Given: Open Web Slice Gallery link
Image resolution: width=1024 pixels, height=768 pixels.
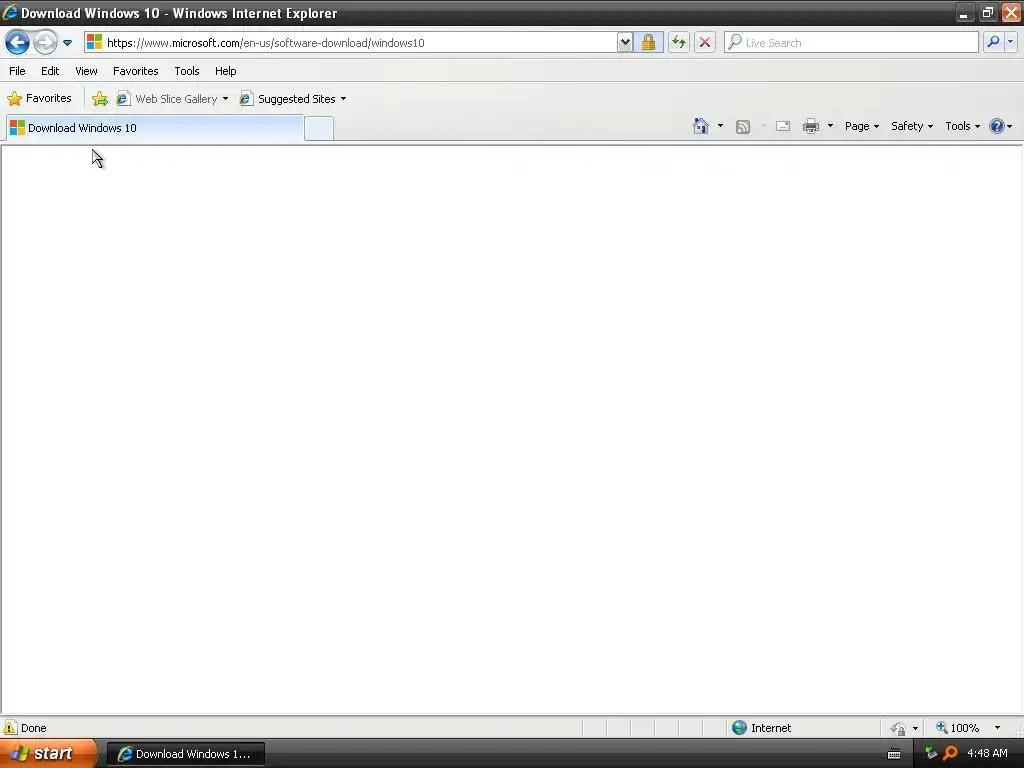Looking at the screenshot, I should tap(168, 99).
